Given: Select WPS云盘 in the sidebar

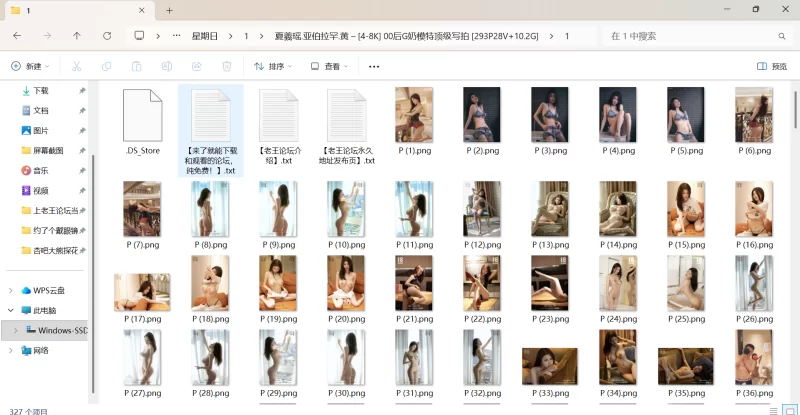Looking at the screenshot, I should (x=49, y=290).
